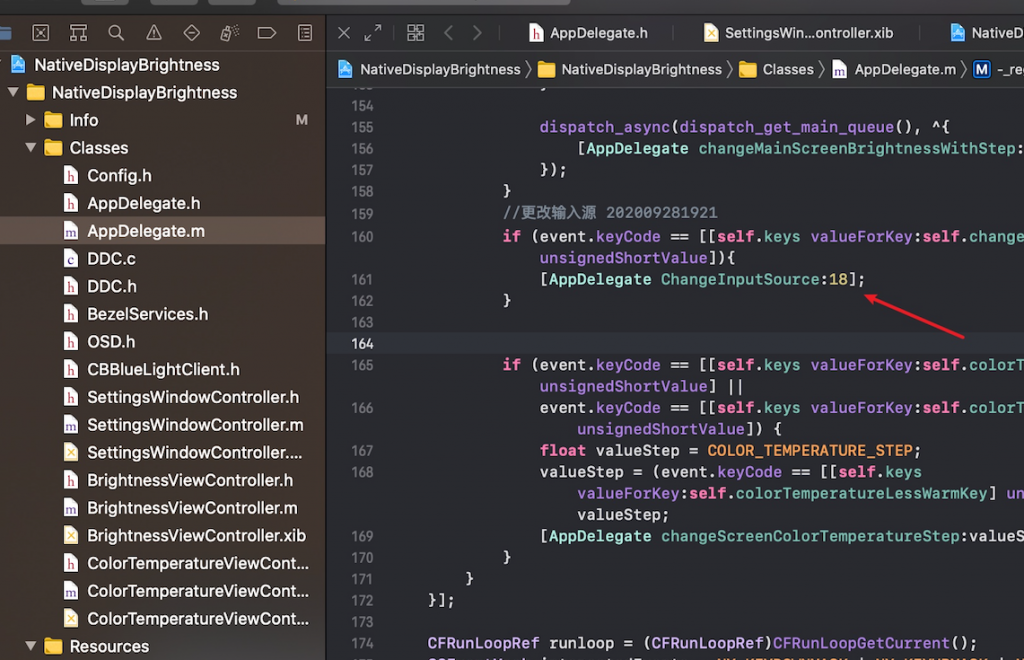Click the expand editor arrows icon
This screenshot has width=1024, height=660.
[373, 33]
